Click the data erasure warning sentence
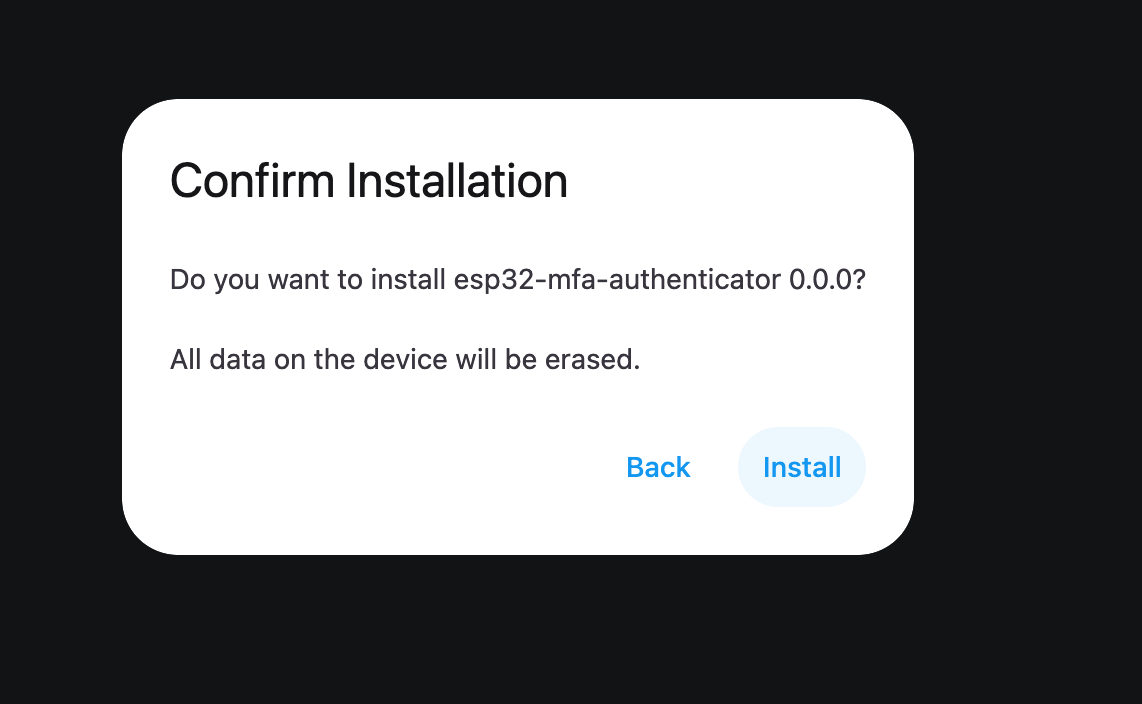This screenshot has height=704, width=1142. pos(406,359)
